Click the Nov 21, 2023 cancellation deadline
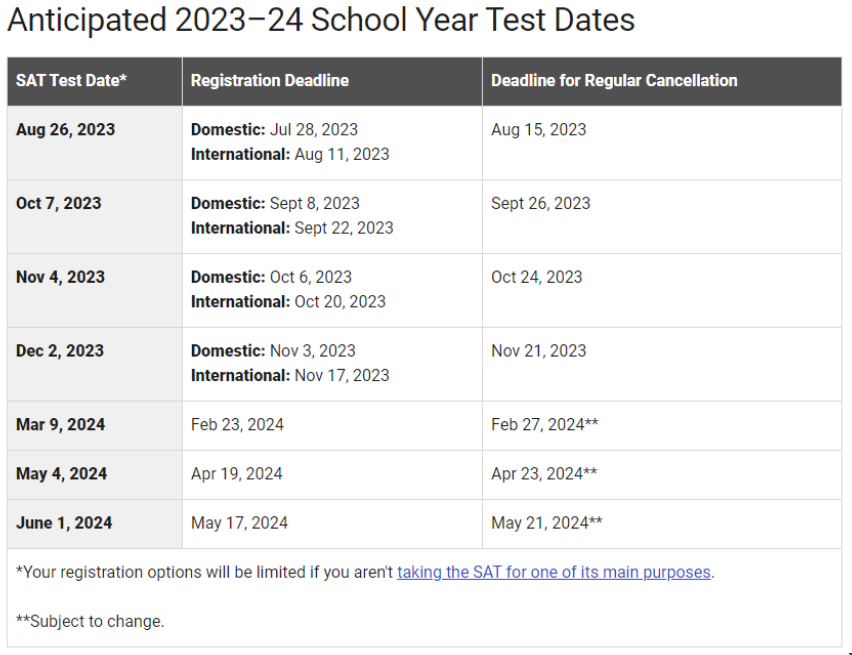Image resolution: width=852 pixels, height=655 pixels. (538, 351)
